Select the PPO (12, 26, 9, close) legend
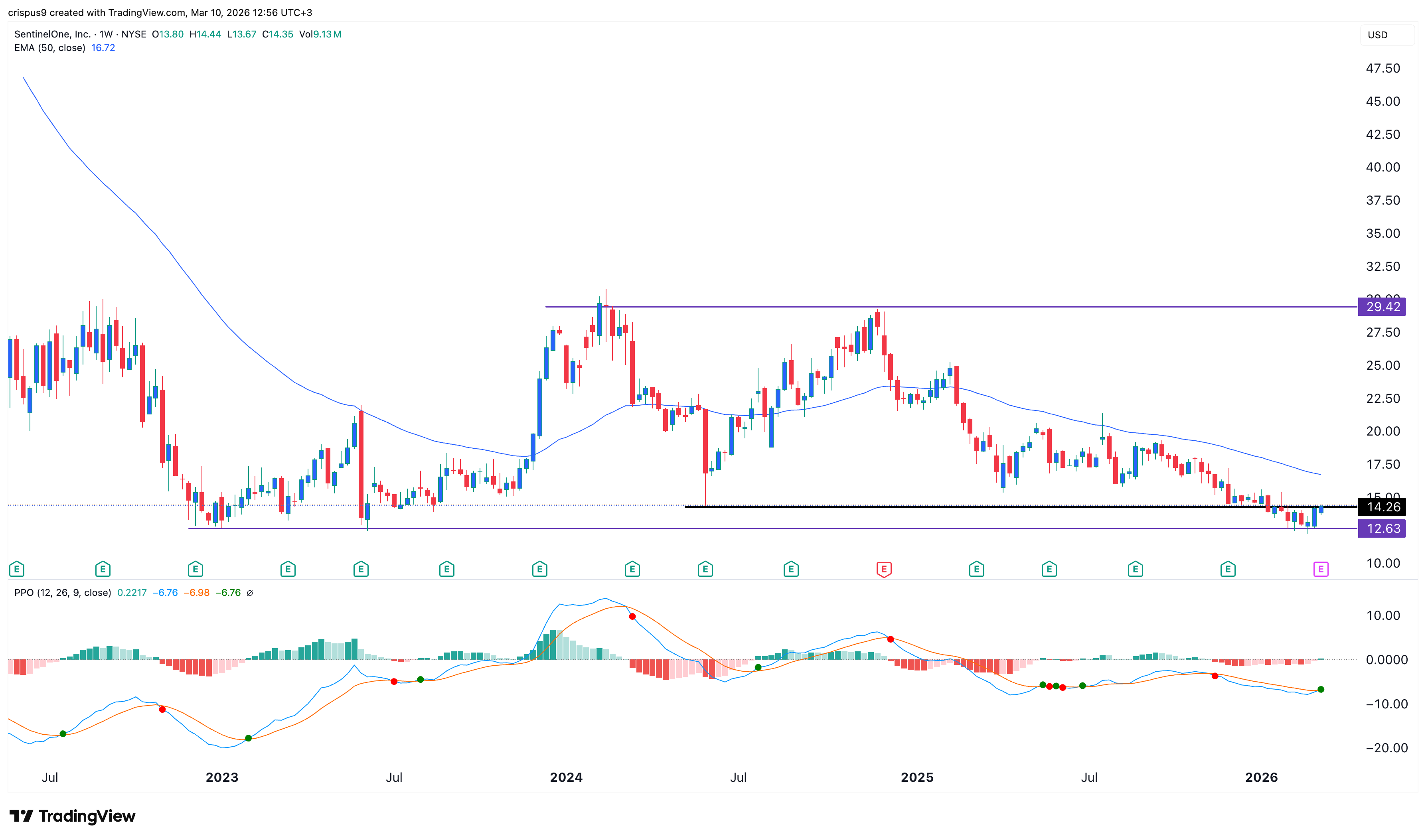The image size is (1426, 840). (62, 593)
